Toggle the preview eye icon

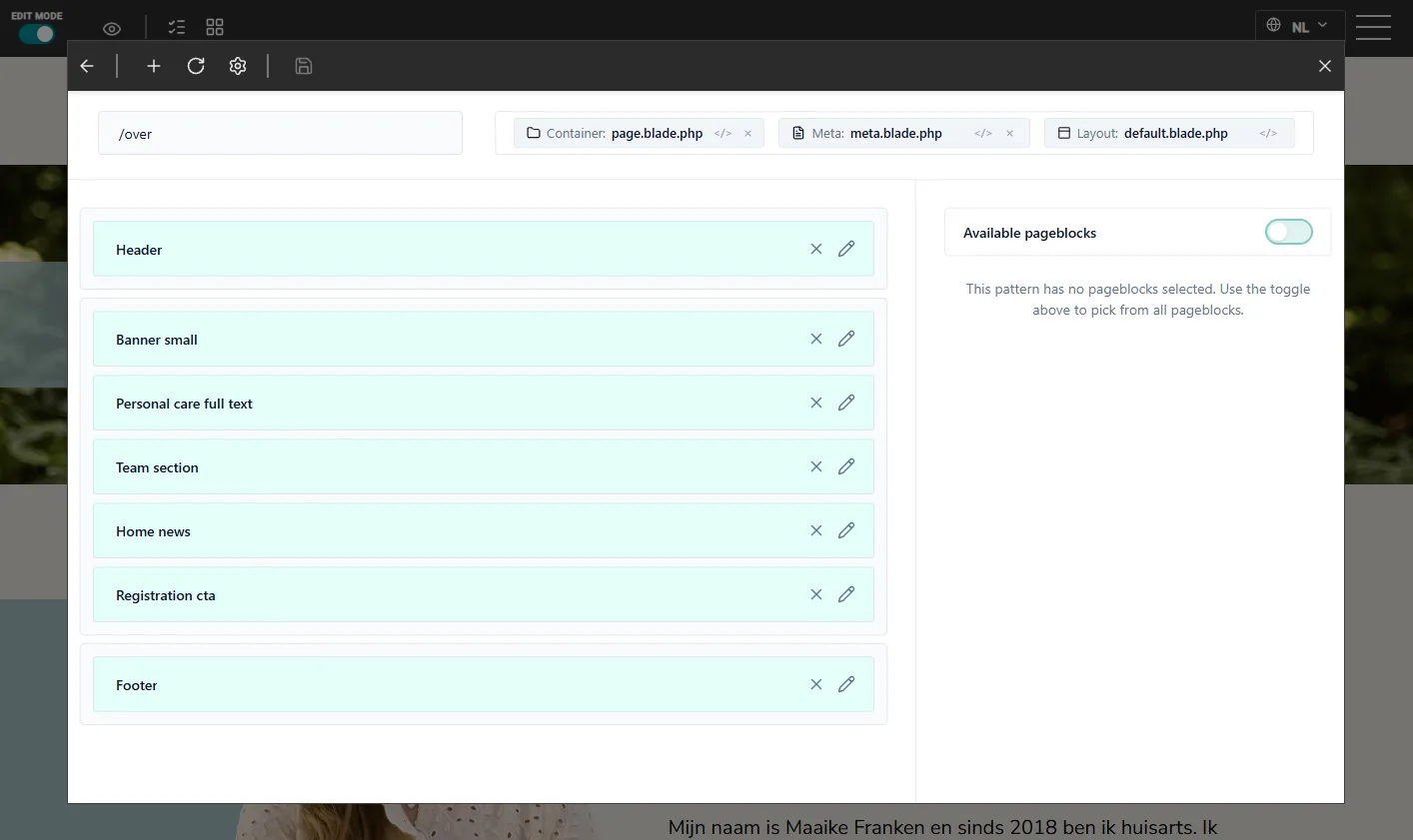tap(112, 29)
